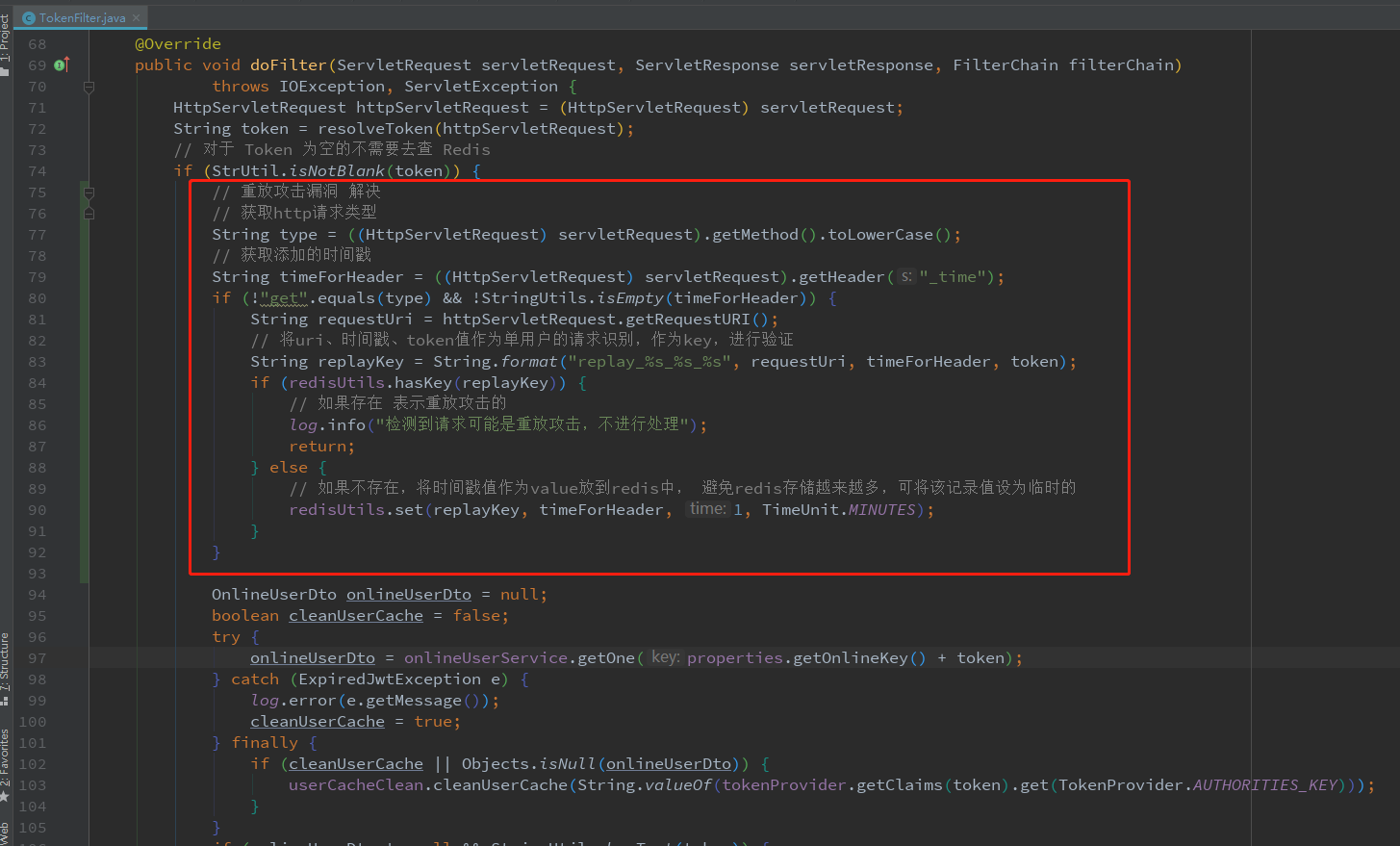Click the getClaims method call
1400x846 pixels.
click(x=900, y=785)
